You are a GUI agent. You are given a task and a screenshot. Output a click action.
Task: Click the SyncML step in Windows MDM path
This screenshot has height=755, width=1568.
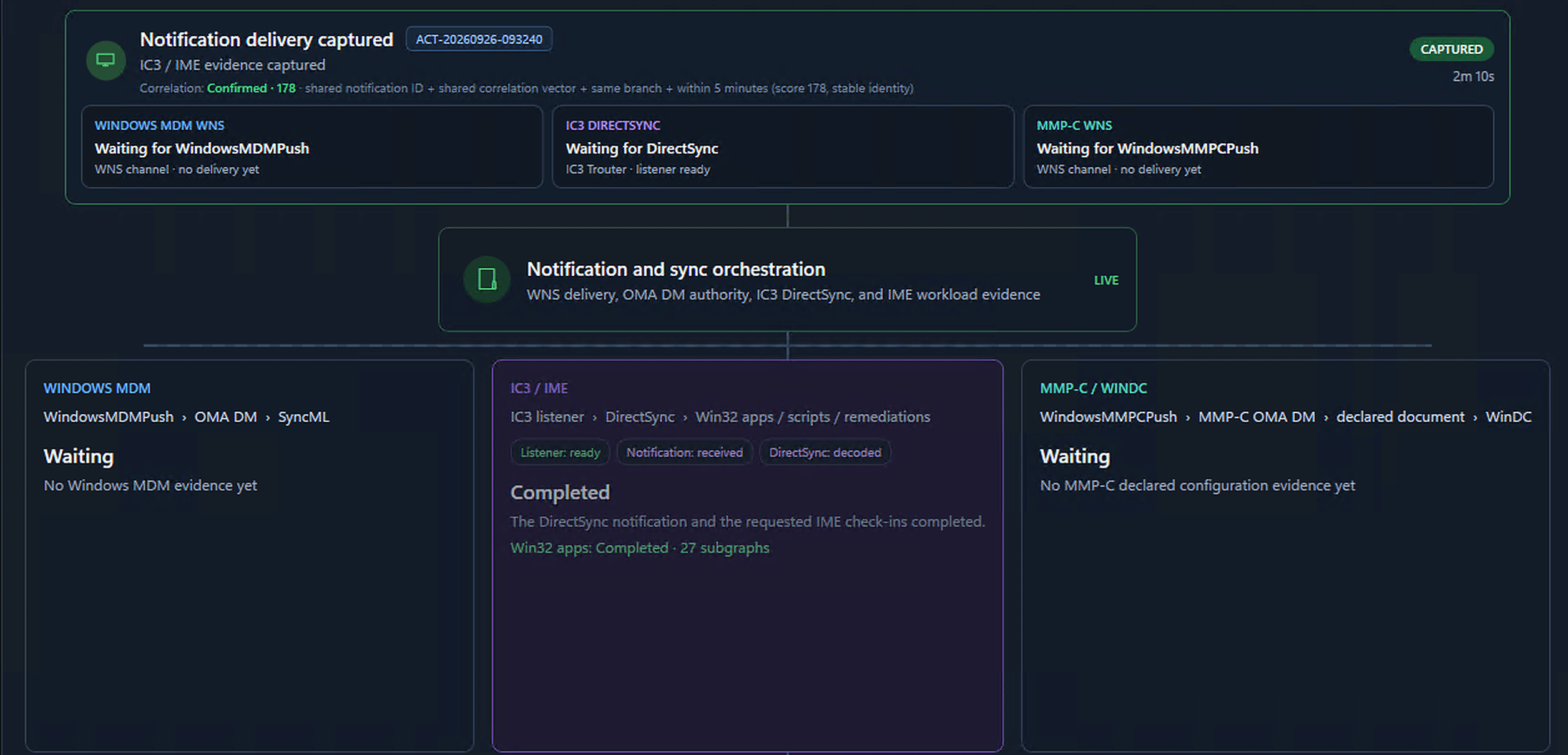tap(303, 417)
